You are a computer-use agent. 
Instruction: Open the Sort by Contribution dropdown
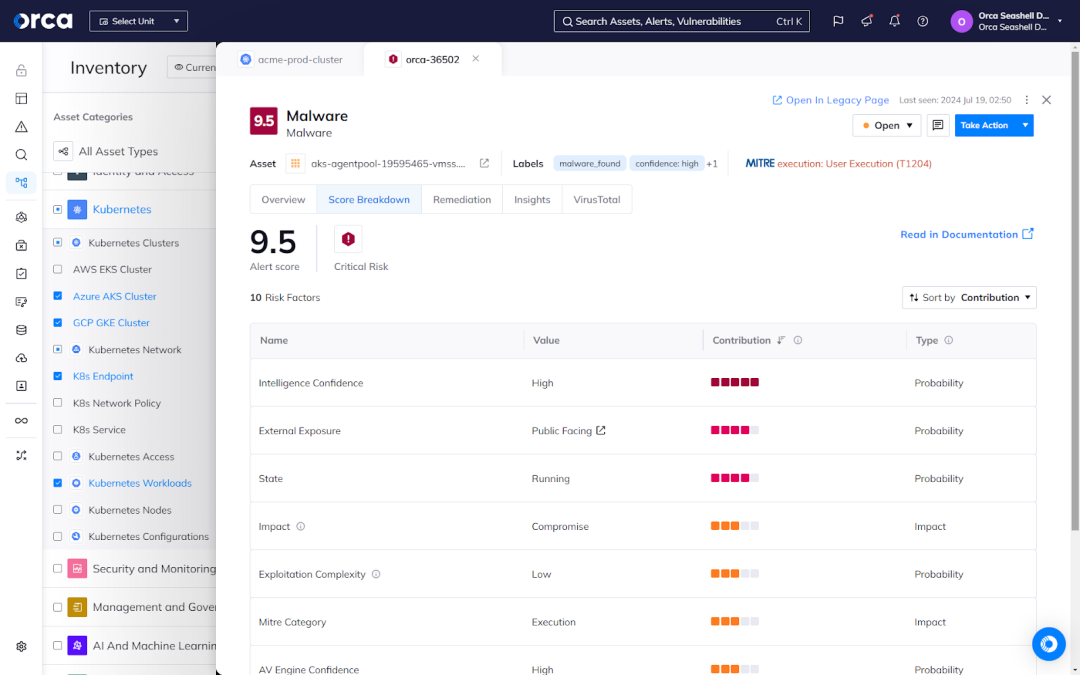[x=968, y=297]
